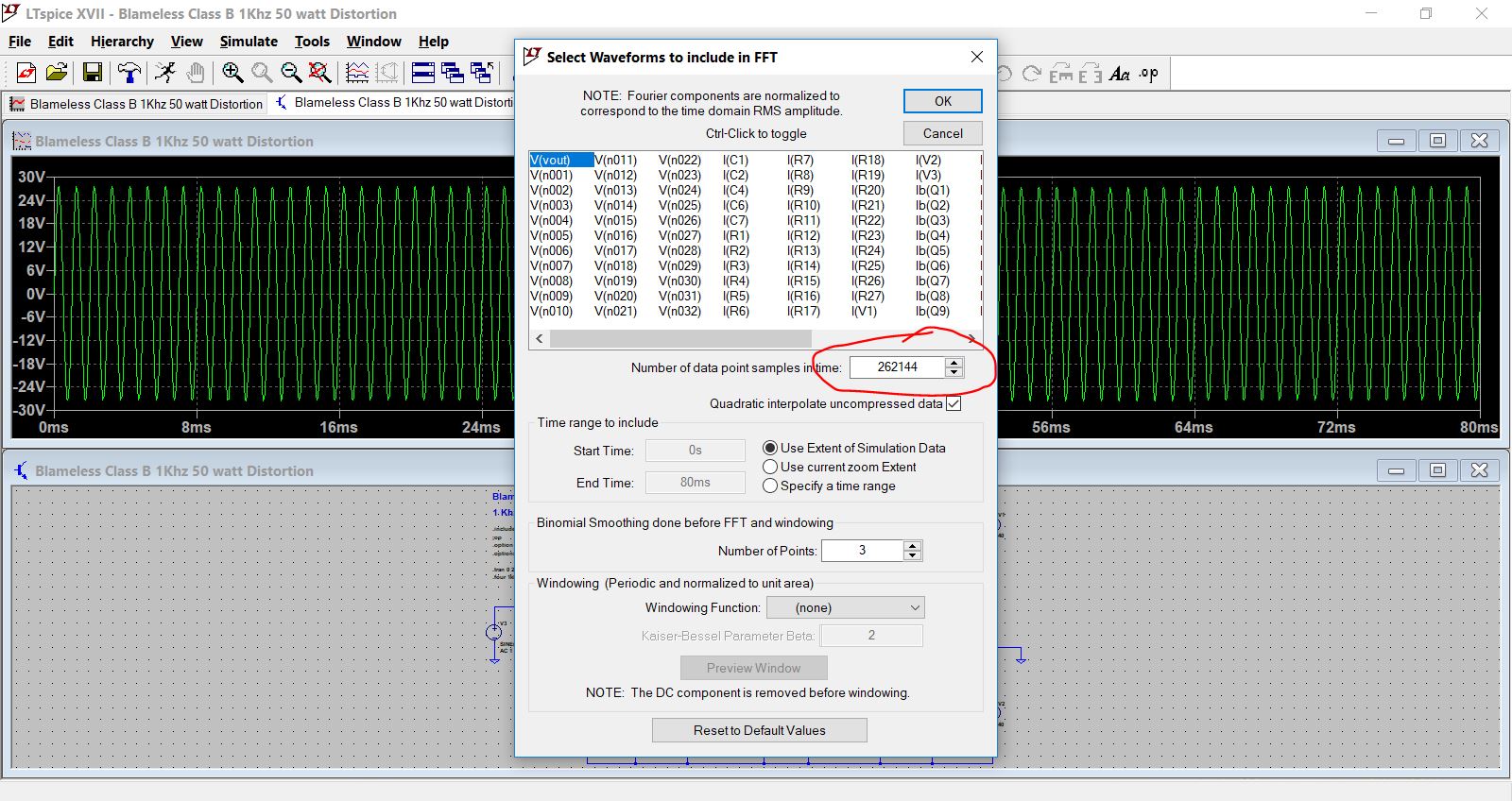Switch to the schematic document tab
This screenshot has height=801, width=1512.
point(394,103)
